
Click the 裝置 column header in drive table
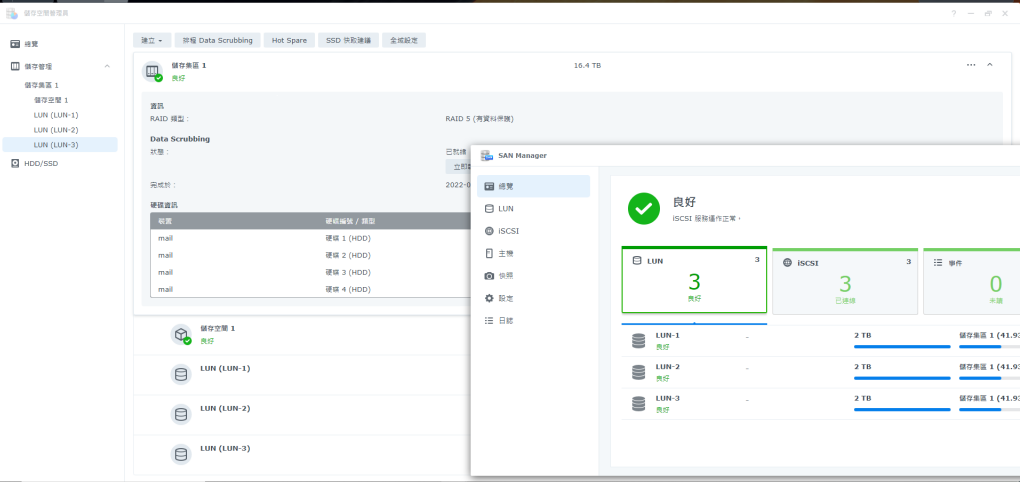coord(165,221)
